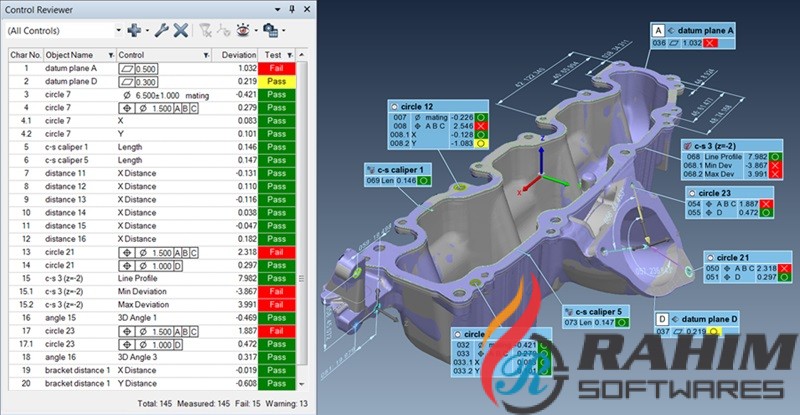This screenshot has height=415, width=800.
Task: Click the c-s caliper 5 callout title
Action: [598, 312]
